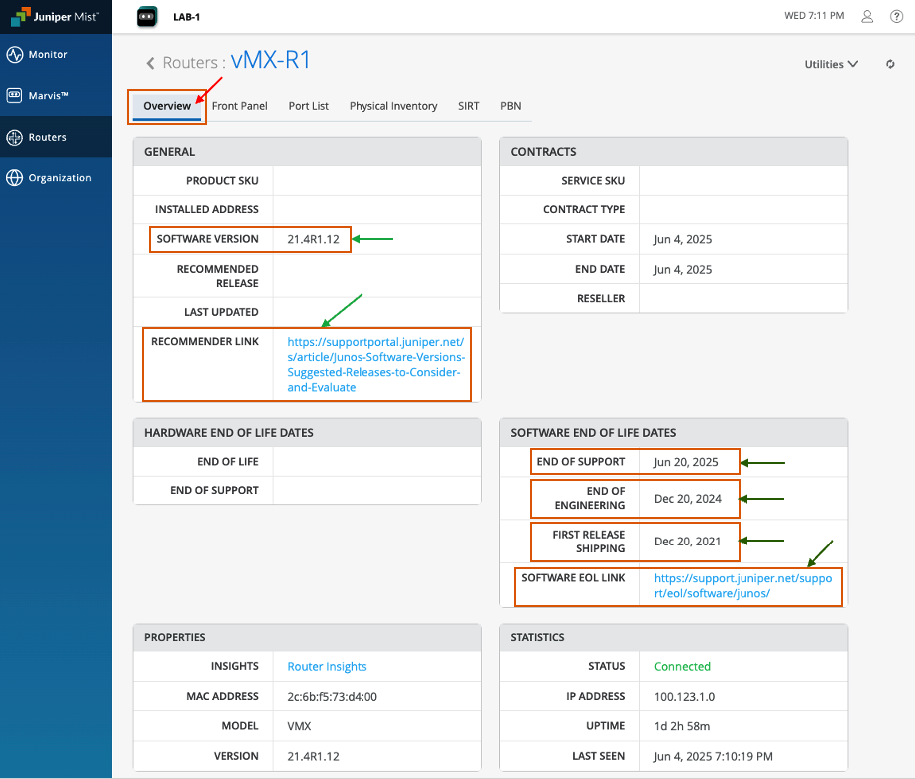Click the LAB-1 site icon
The image size is (915, 779).
click(148, 16)
